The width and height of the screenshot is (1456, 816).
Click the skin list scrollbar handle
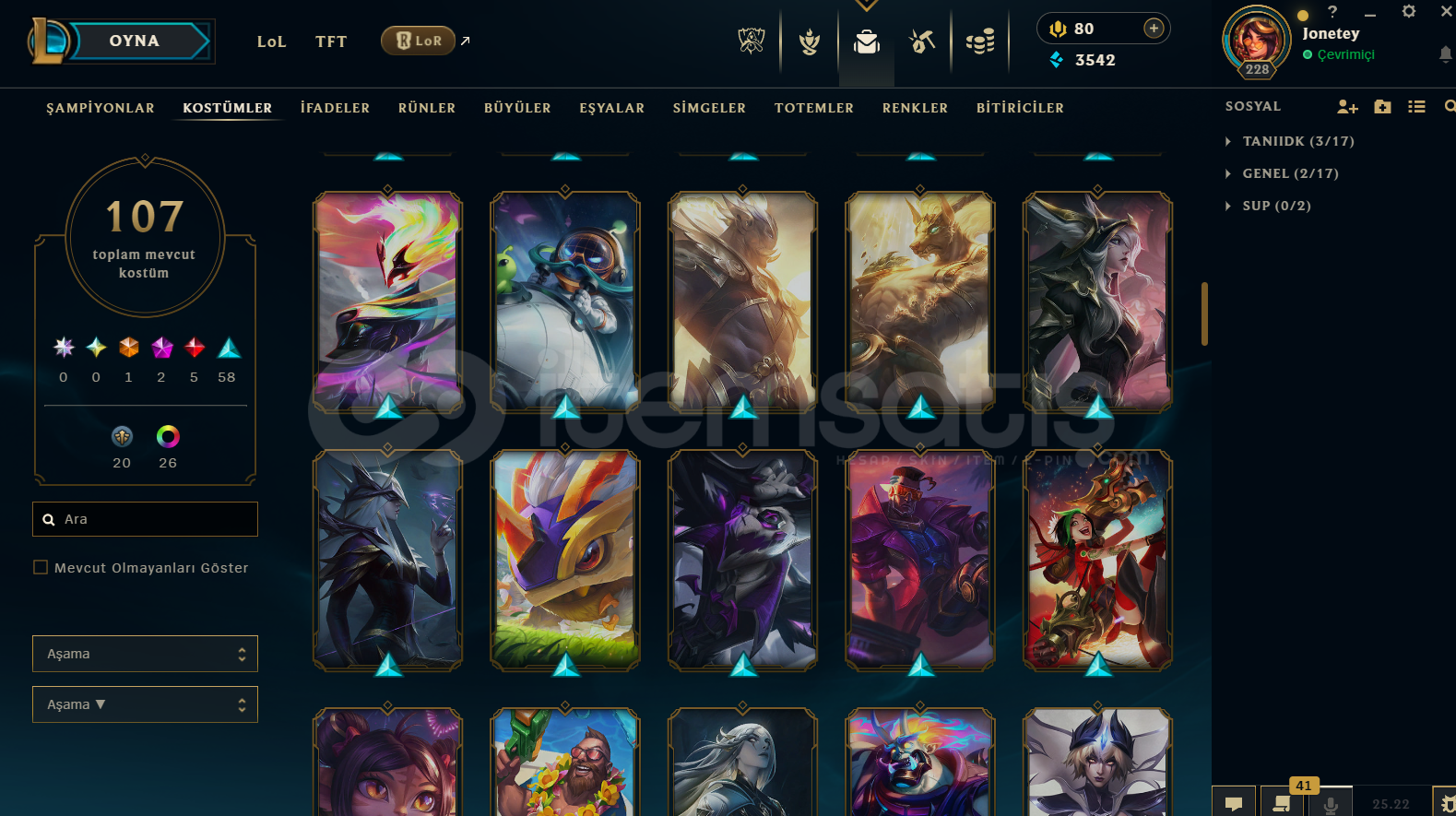coord(1204,313)
